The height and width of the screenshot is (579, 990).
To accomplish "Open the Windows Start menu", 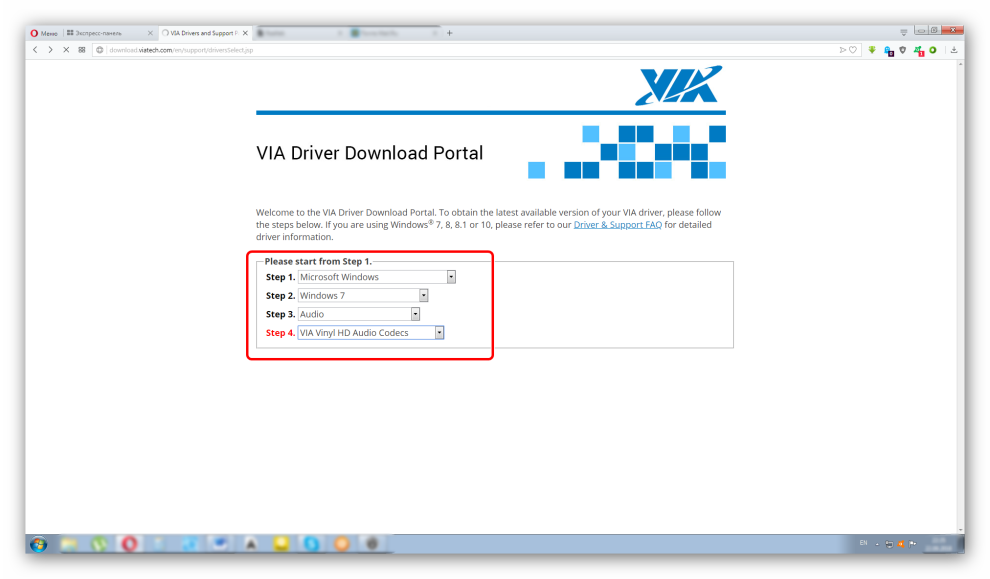I will click(39, 544).
